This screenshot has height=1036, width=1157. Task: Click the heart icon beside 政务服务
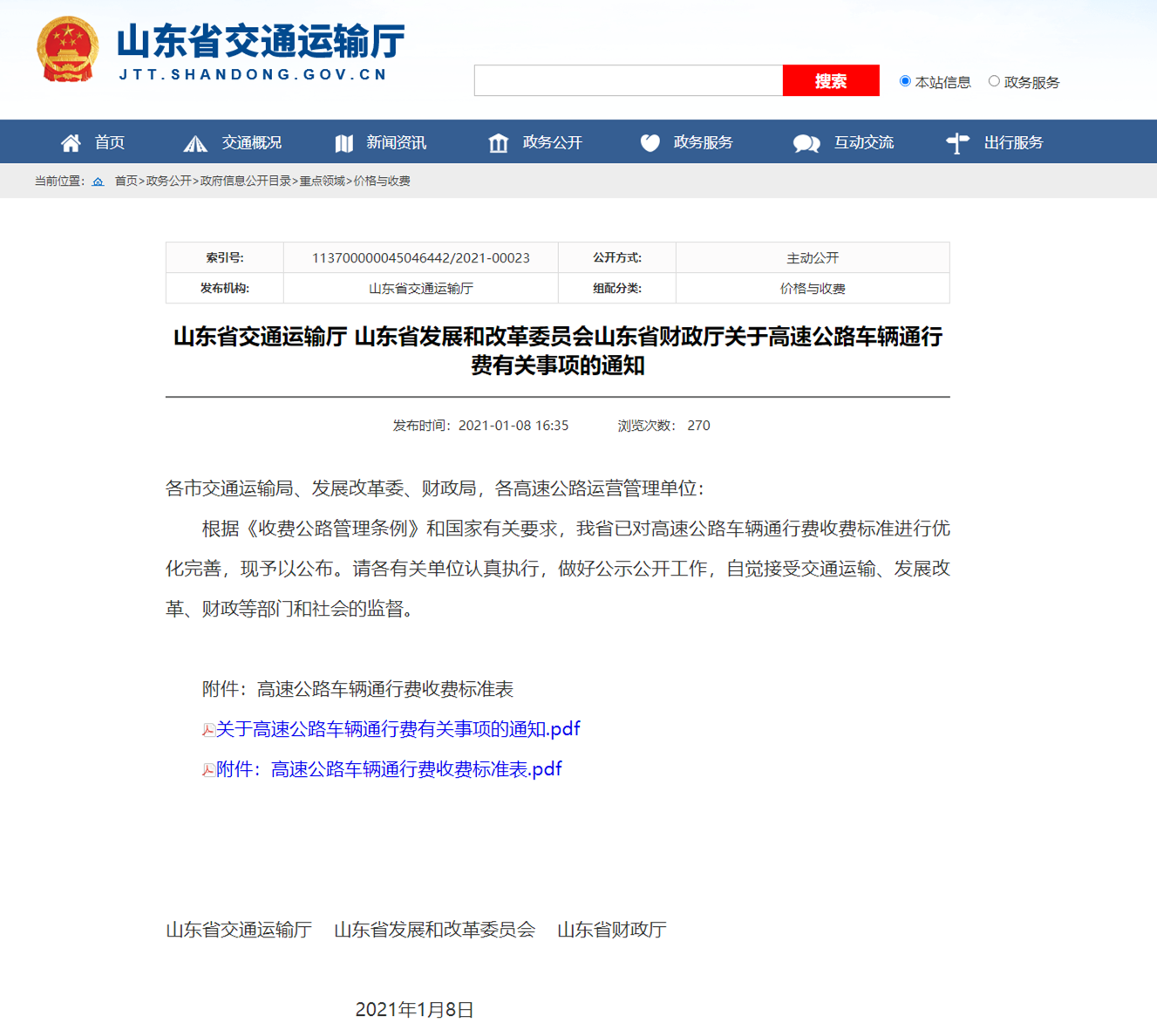[x=650, y=143]
